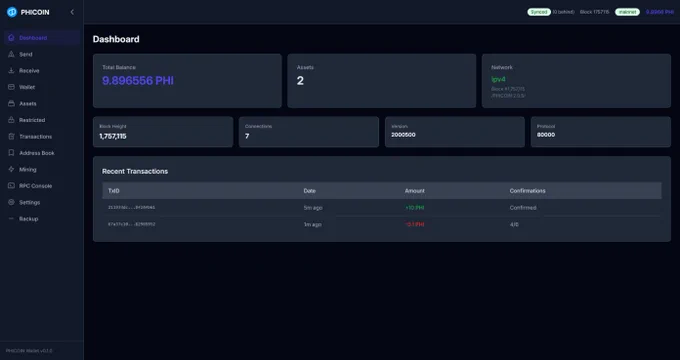Click the Send sidebar icon
680x360 pixels.
(11, 54)
